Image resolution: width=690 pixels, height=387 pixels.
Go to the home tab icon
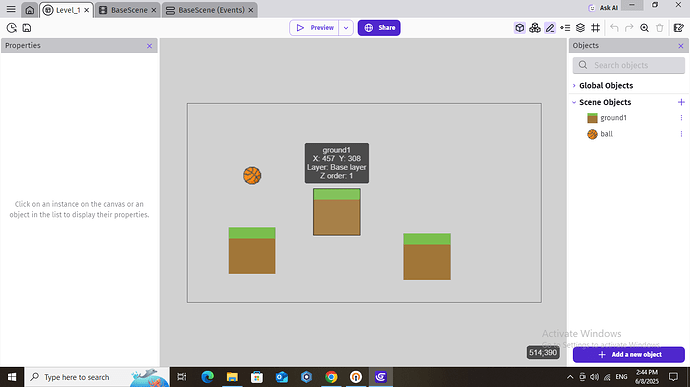click(x=29, y=10)
